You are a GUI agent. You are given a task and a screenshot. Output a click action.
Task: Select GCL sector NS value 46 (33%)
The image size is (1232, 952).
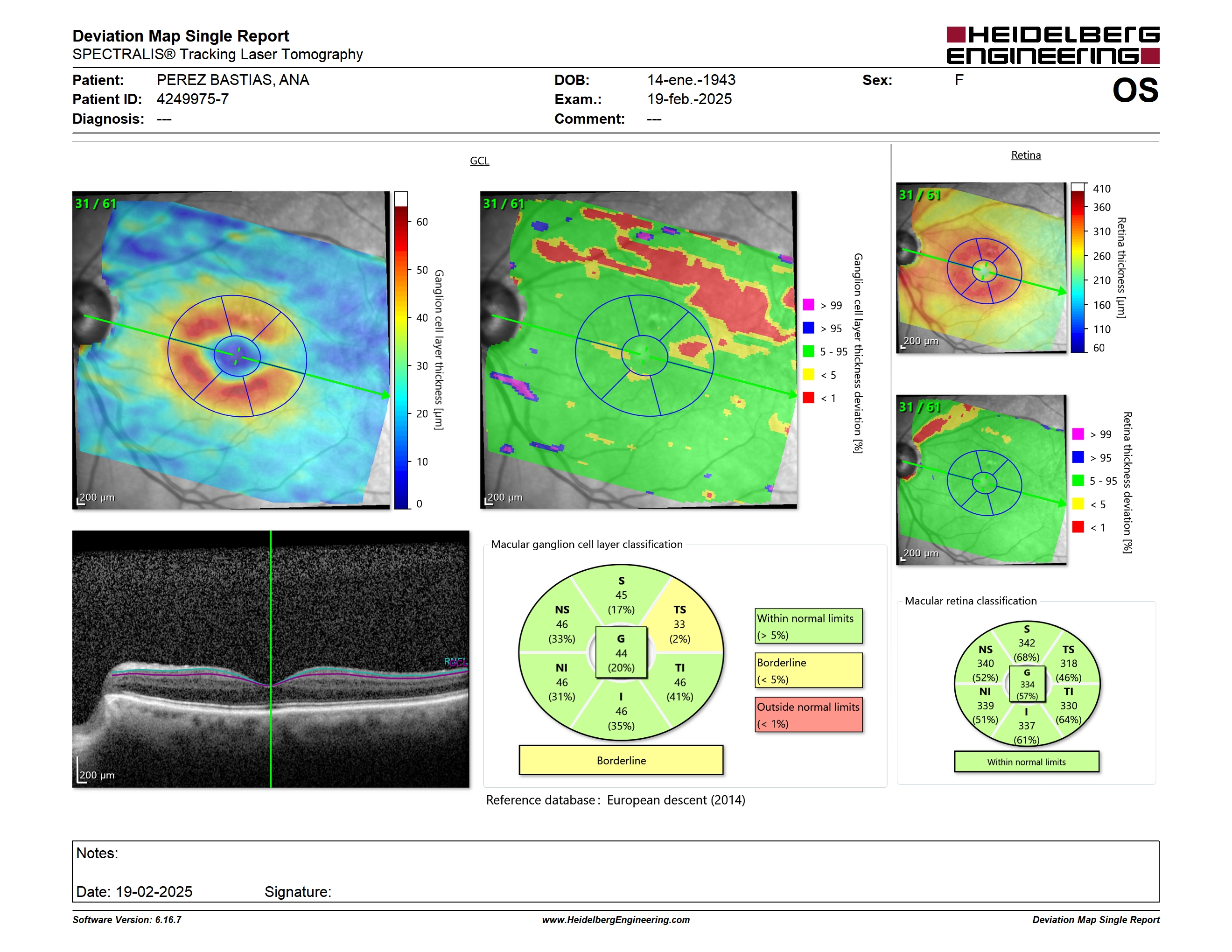click(562, 632)
